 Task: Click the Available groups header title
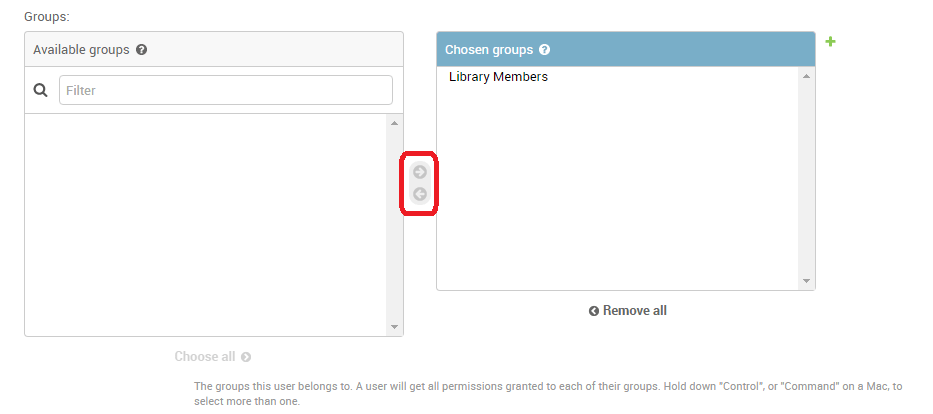[81, 49]
